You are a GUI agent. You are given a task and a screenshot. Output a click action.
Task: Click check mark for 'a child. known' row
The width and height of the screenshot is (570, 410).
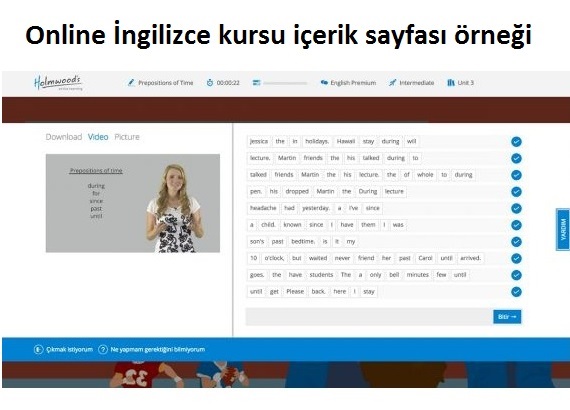click(516, 225)
